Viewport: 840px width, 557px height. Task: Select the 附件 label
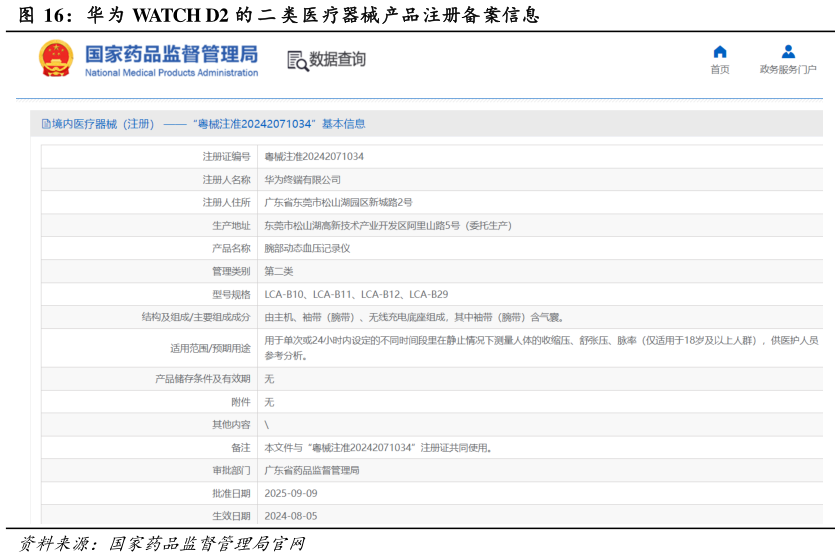(x=241, y=402)
